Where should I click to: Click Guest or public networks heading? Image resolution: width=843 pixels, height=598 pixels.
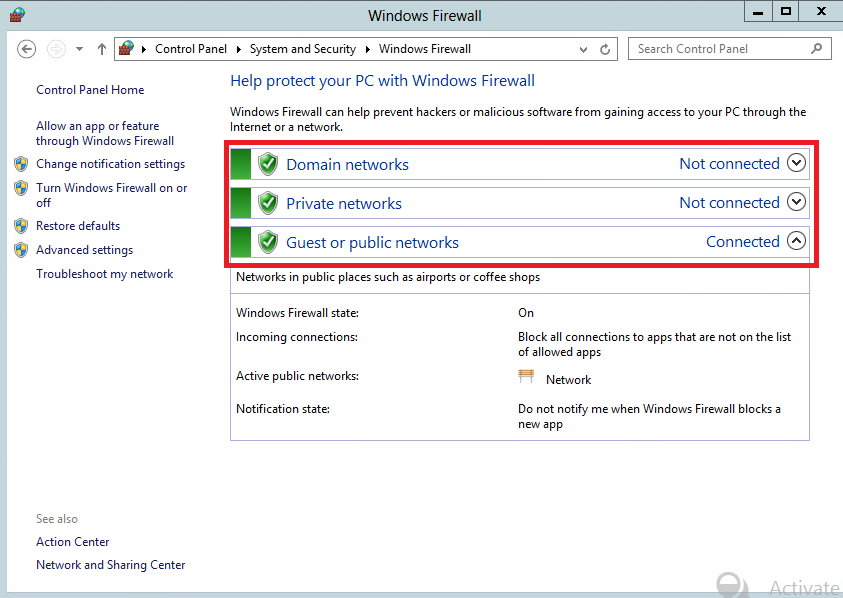coord(372,243)
